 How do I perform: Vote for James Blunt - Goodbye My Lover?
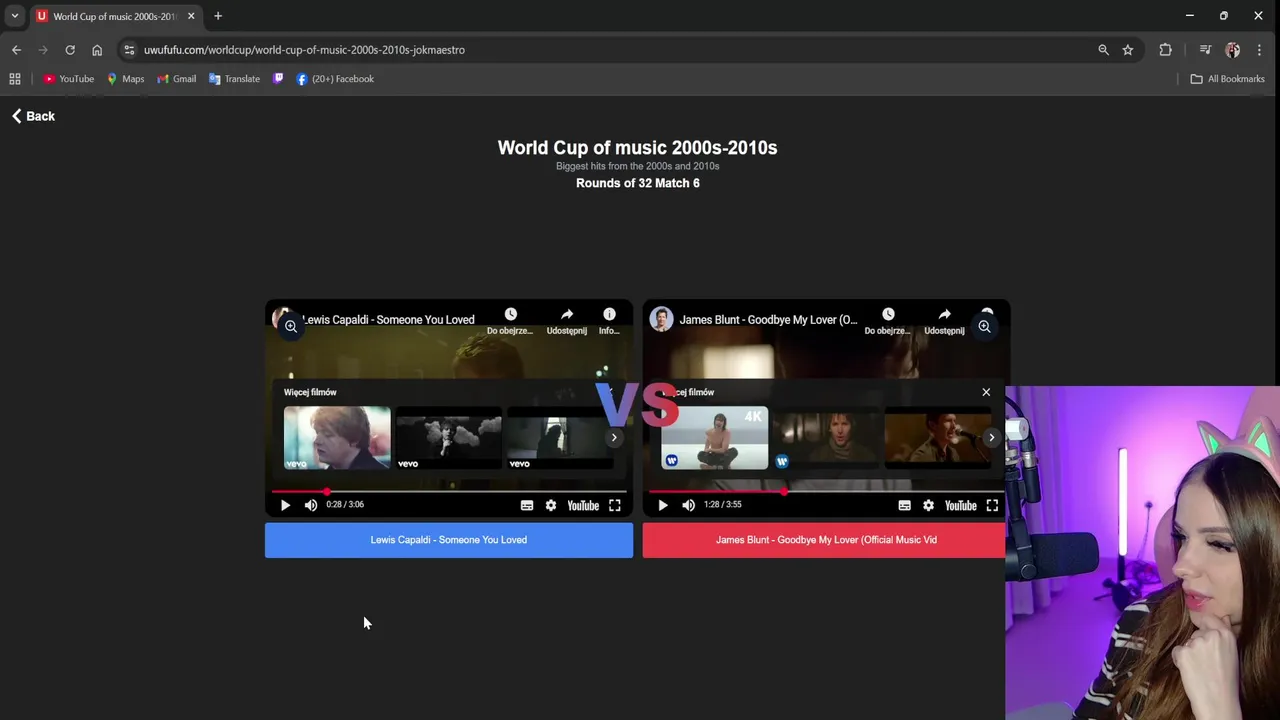(x=824, y=540)
